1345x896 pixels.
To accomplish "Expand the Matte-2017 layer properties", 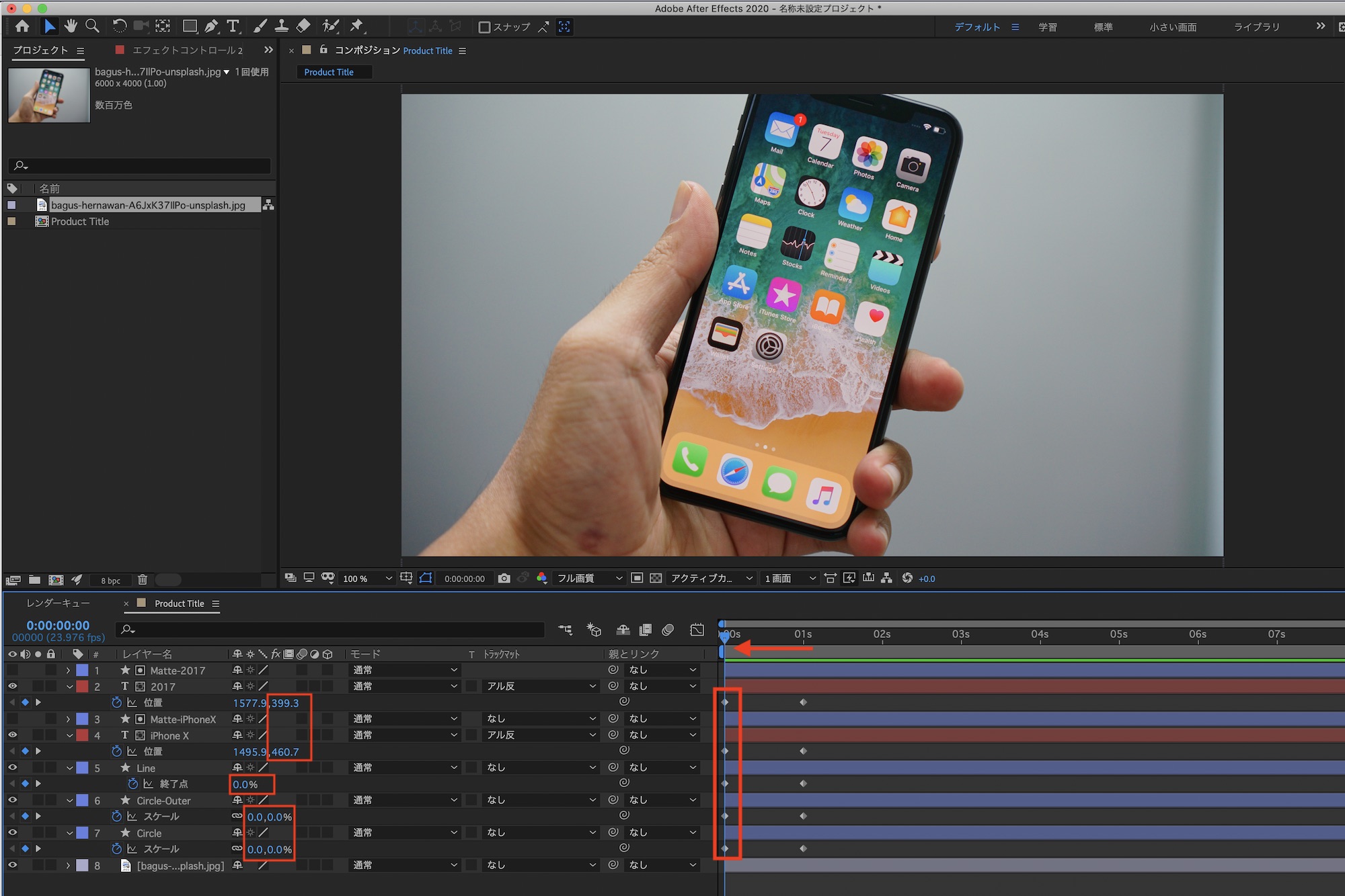I will click(x=68, y=670).
